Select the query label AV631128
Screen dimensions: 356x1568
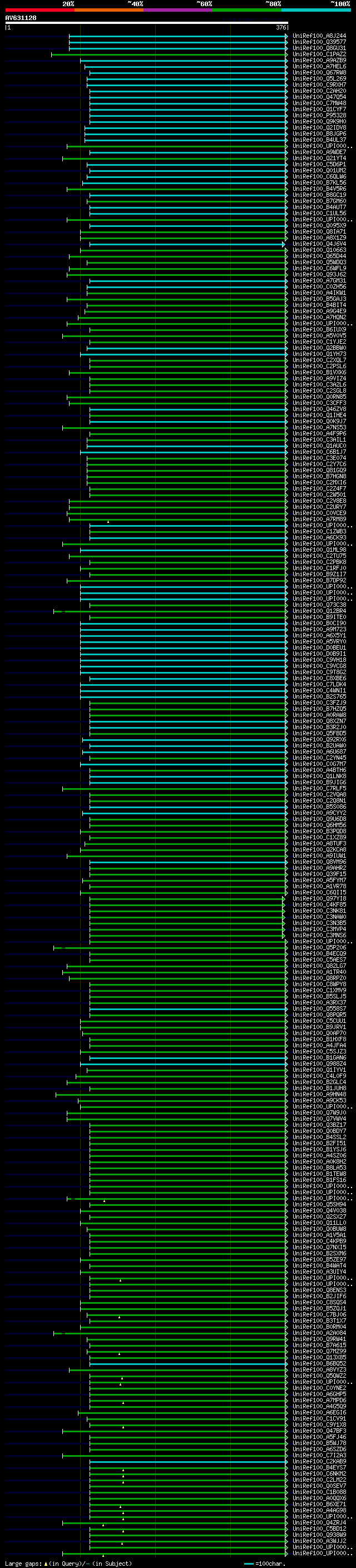(x=21, y=18)
